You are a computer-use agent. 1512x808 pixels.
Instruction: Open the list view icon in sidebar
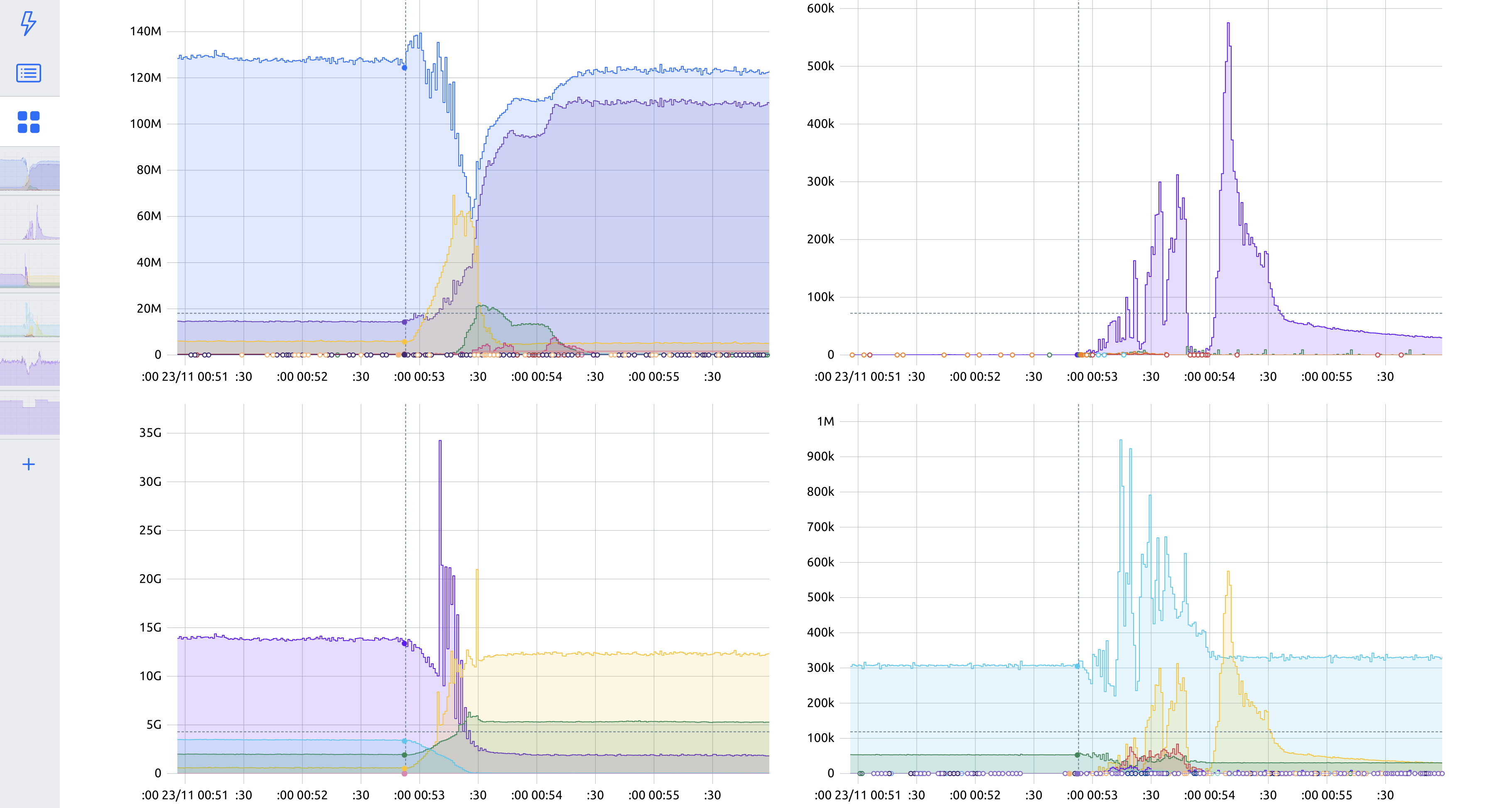click(x=28, y=73)
